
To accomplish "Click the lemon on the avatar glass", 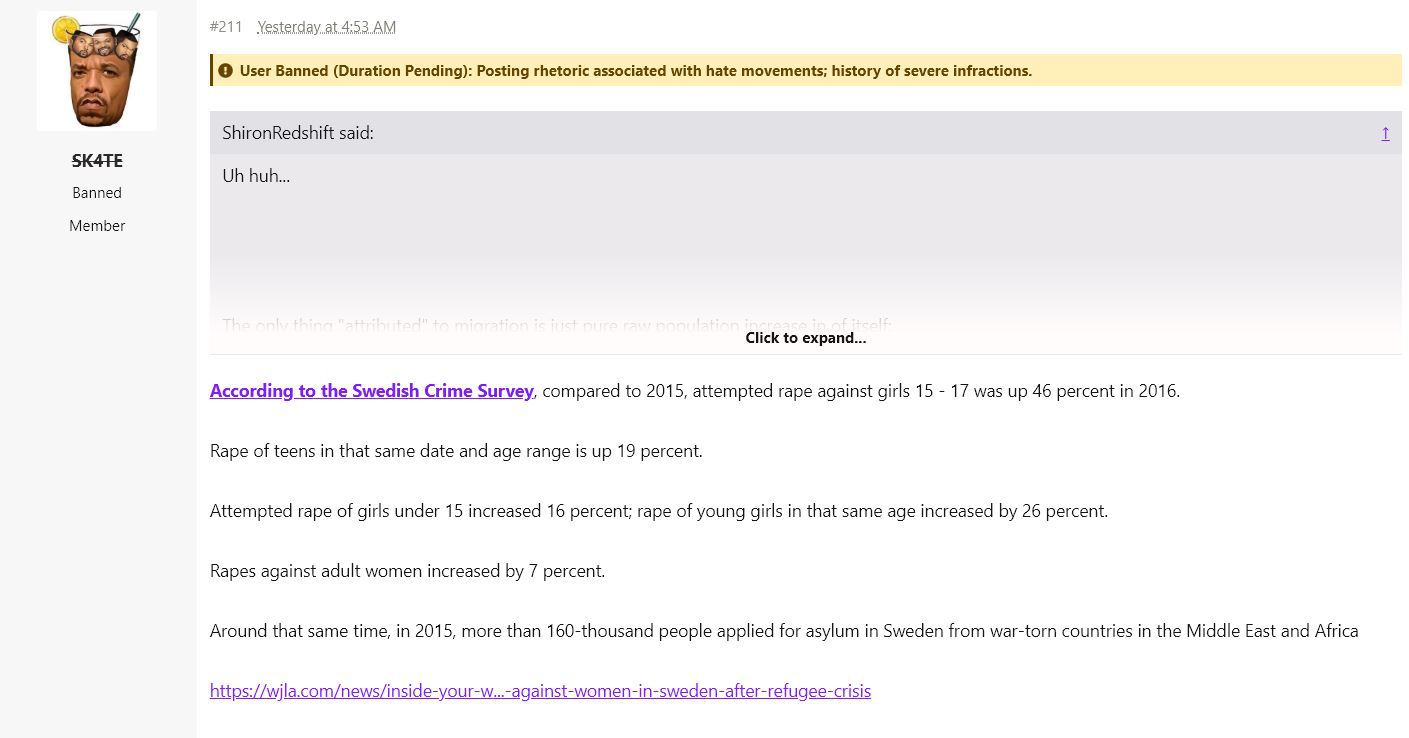I will tap(65, 30).
